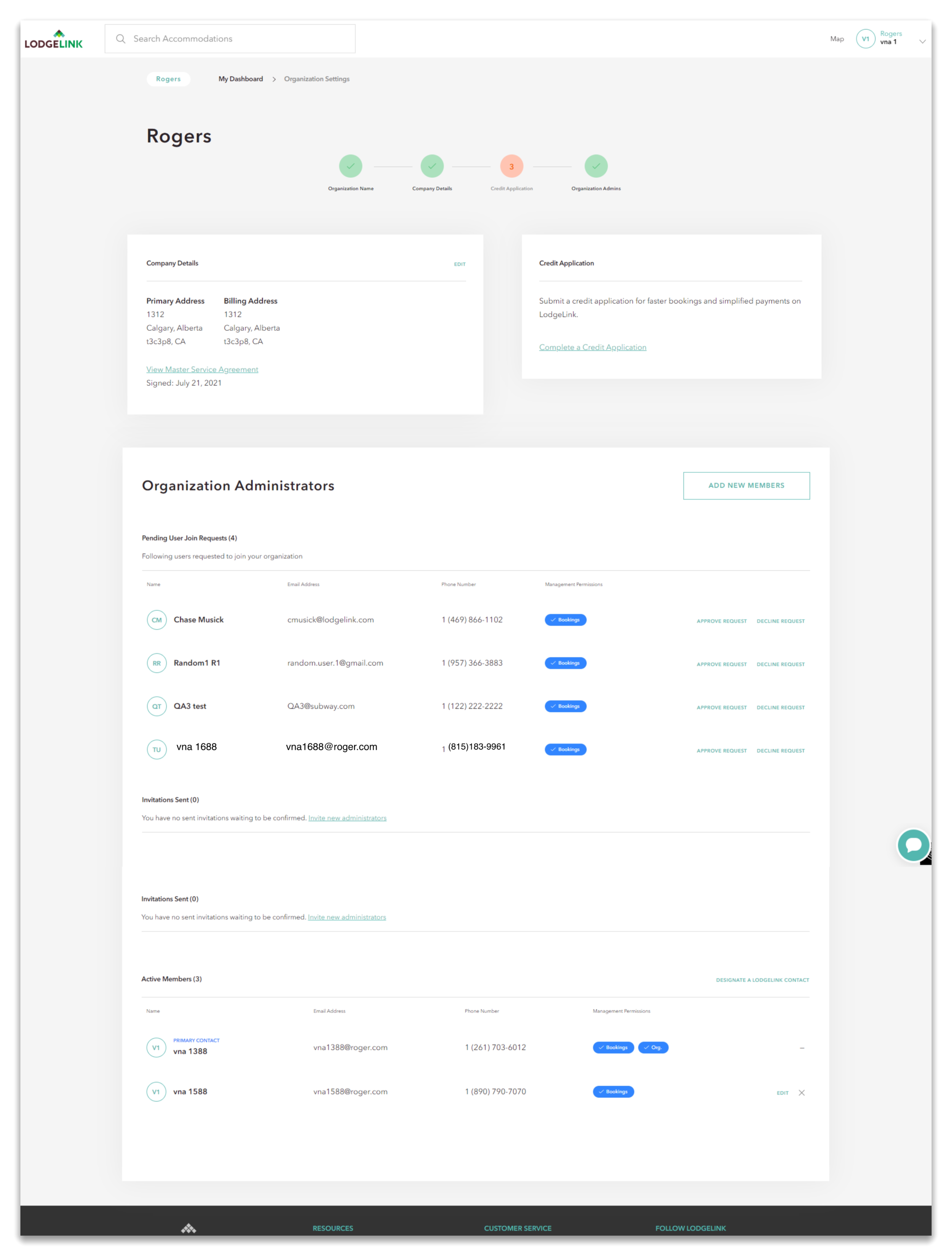Approve request for vna 1688
952x1256 pixels.
point(721,751)
